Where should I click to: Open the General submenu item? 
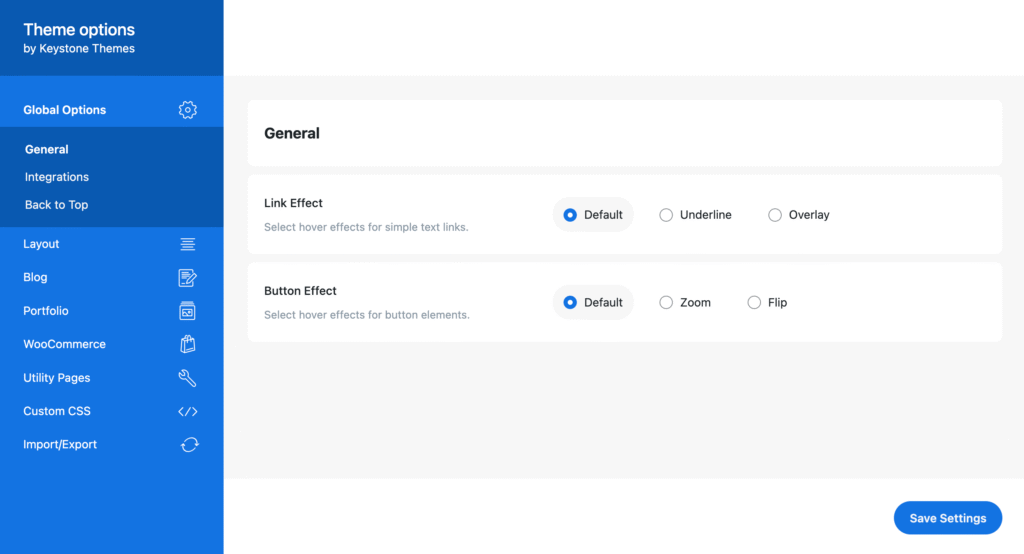(47, 150)
